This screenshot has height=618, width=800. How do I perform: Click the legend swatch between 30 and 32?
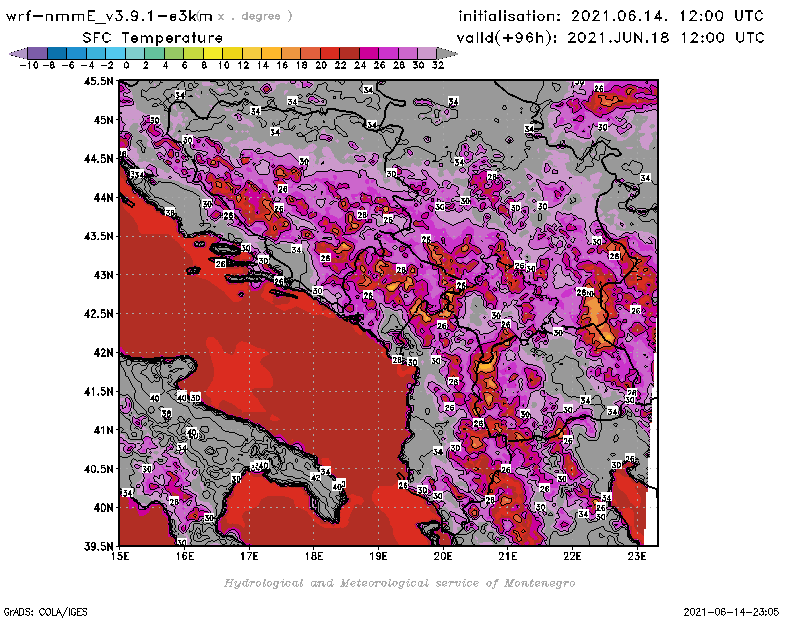click(427, 53)
